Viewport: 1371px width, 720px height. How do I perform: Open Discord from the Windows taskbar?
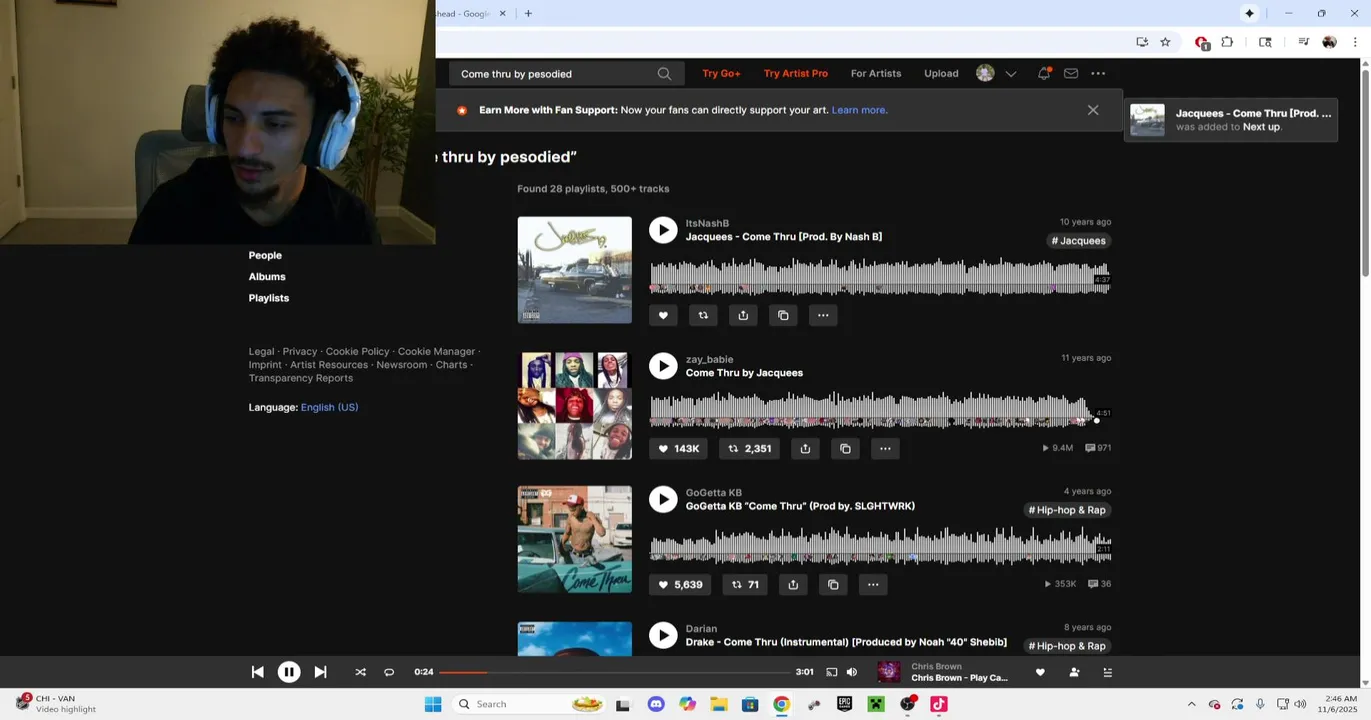[x=656, y=704]
